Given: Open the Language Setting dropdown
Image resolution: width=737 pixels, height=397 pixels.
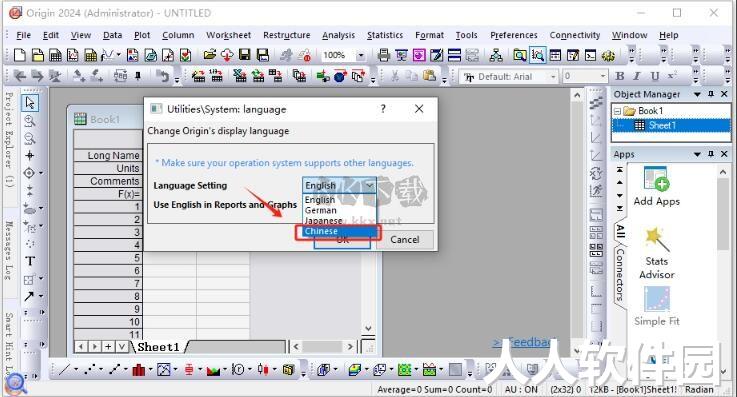Looking at the screenshot, I should [x=339, y=185].
